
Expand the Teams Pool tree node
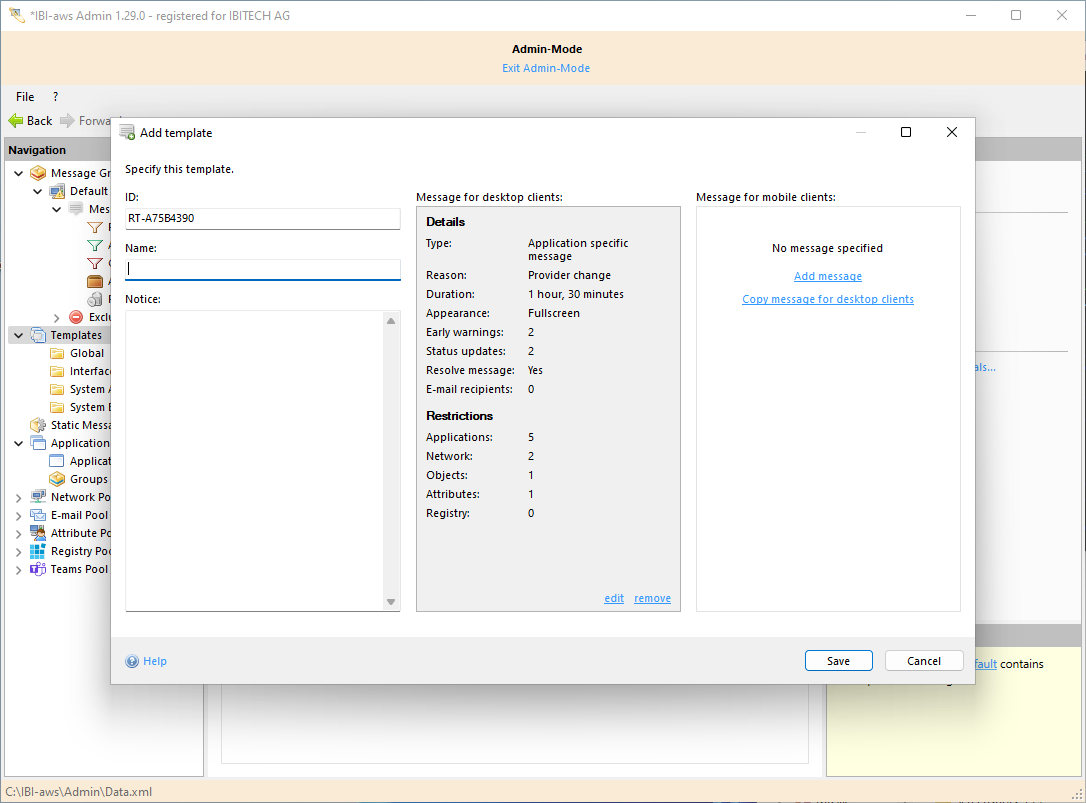(x=18, y=569)
